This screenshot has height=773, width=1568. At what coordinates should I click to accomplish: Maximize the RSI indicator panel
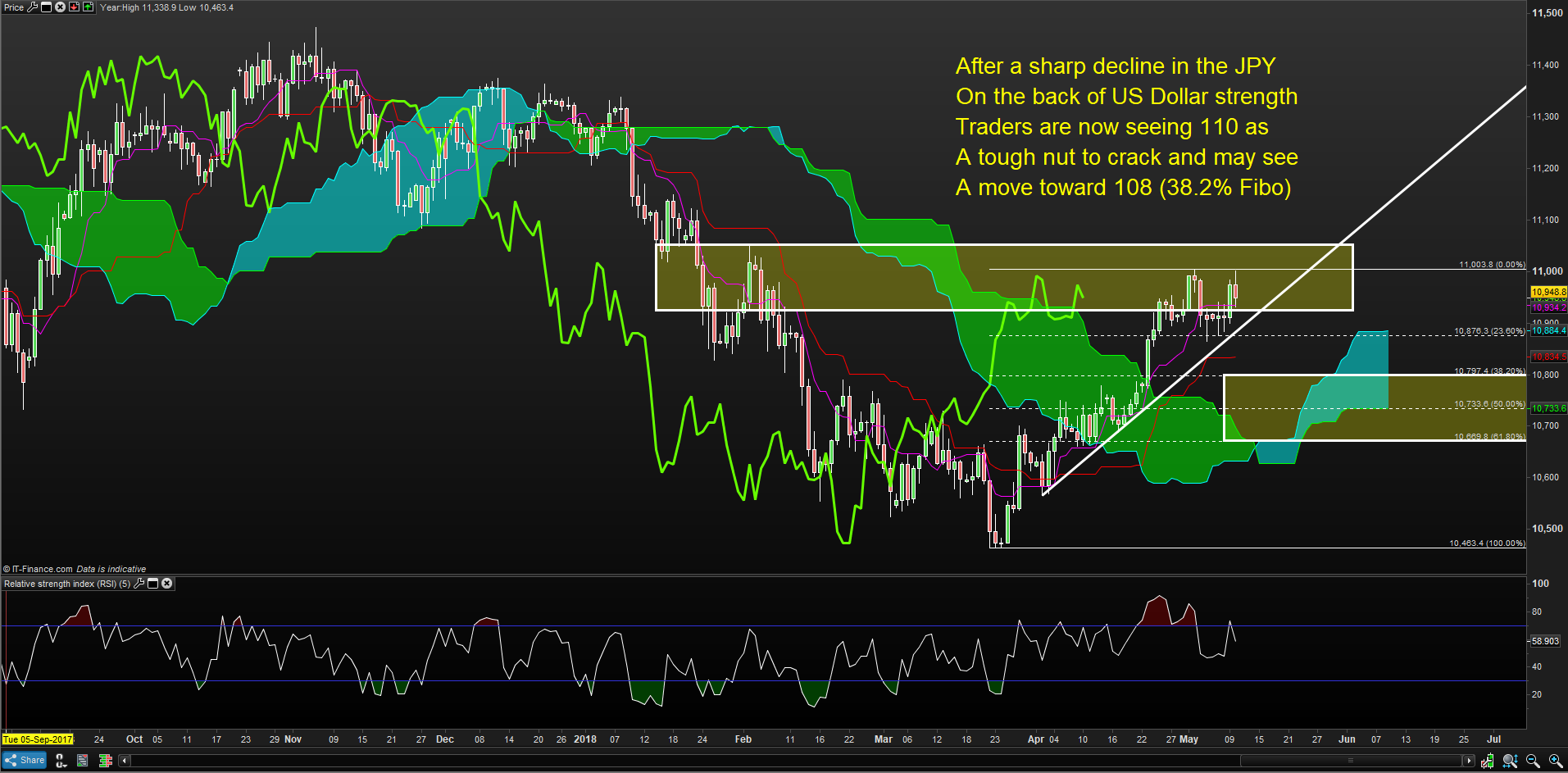tap(152, 584)
